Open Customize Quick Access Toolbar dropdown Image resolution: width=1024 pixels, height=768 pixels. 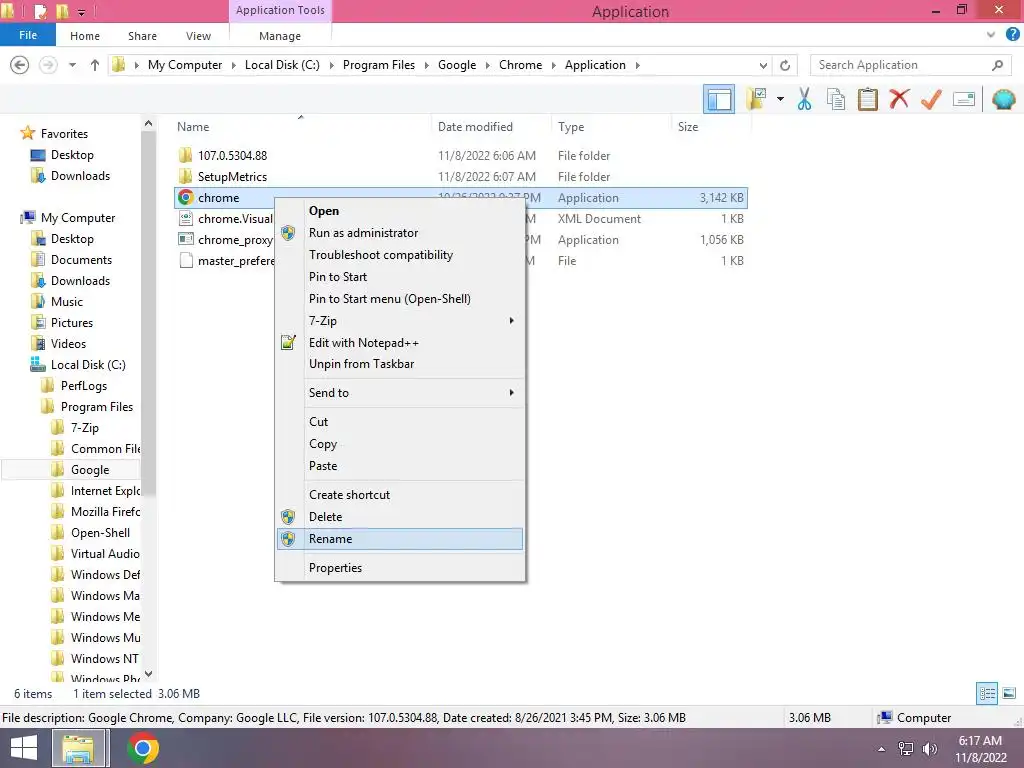(x=81, y=12)
